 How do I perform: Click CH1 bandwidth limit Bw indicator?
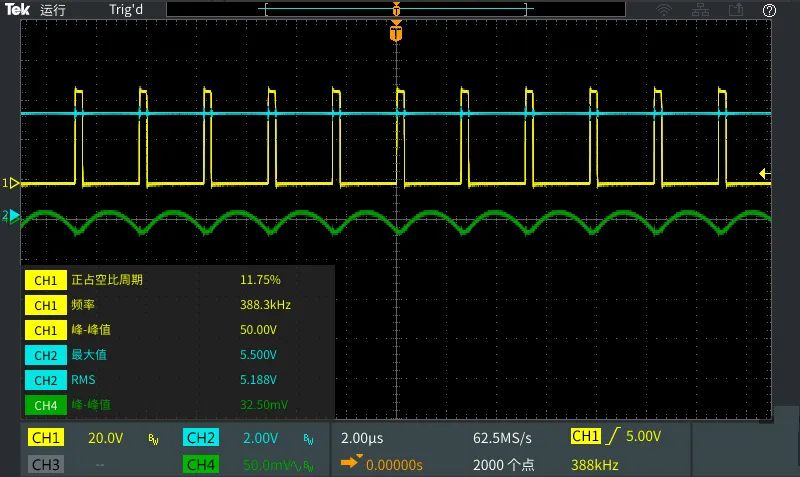(x=153, y=439)
